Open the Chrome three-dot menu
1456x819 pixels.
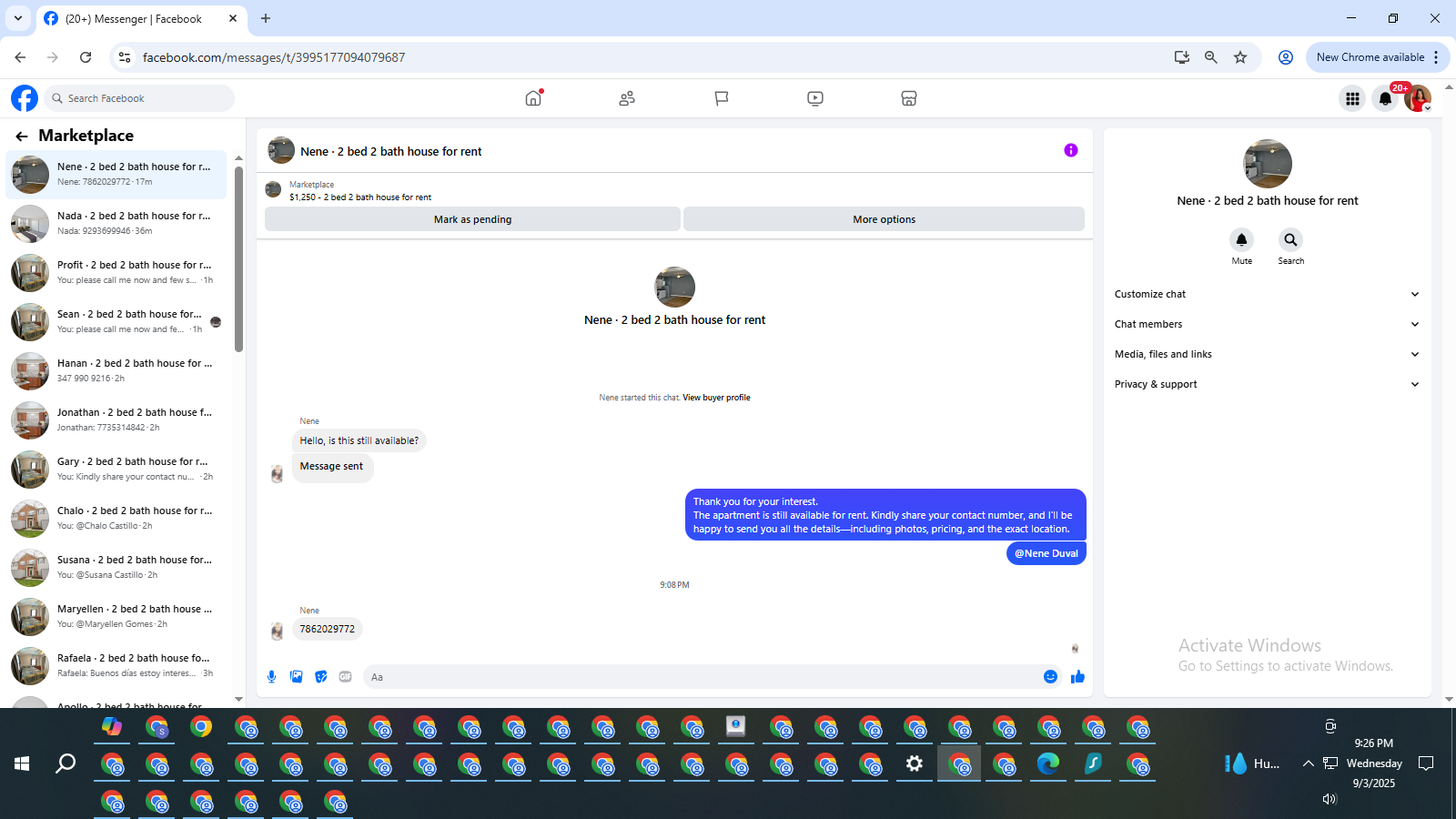(1436, 57)
